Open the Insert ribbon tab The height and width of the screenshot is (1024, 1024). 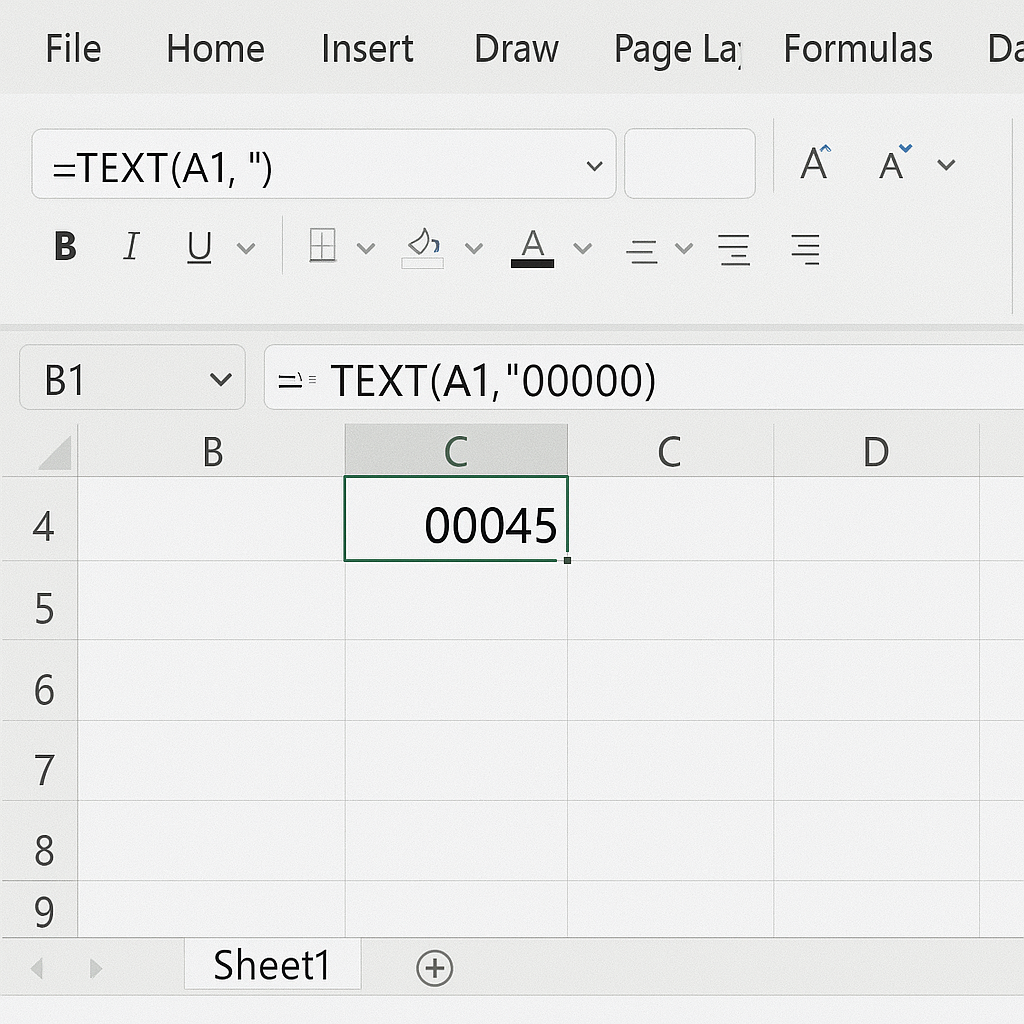(x=367, y=48)
